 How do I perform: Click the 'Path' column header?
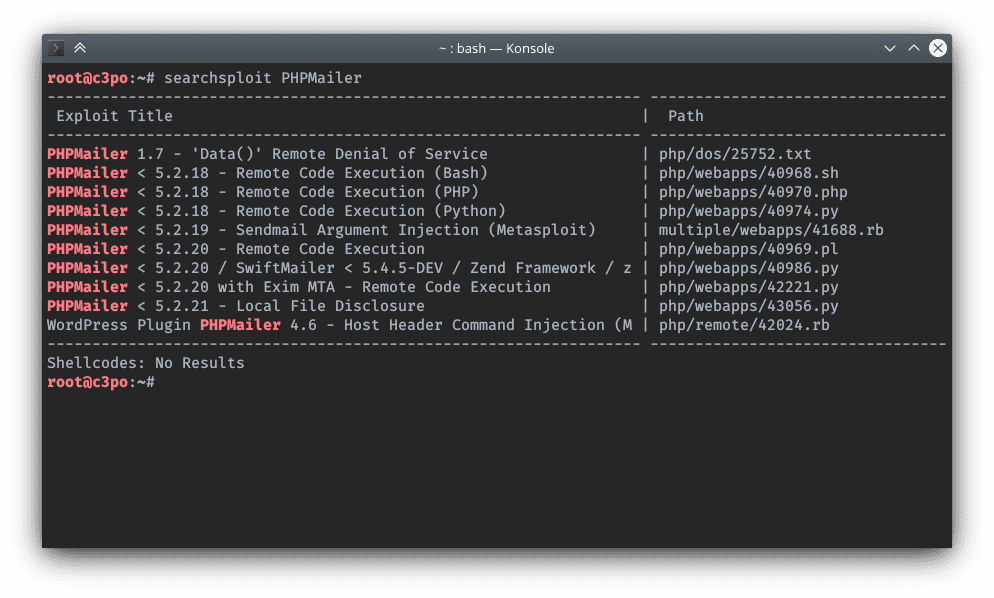[x=685, y=116]
